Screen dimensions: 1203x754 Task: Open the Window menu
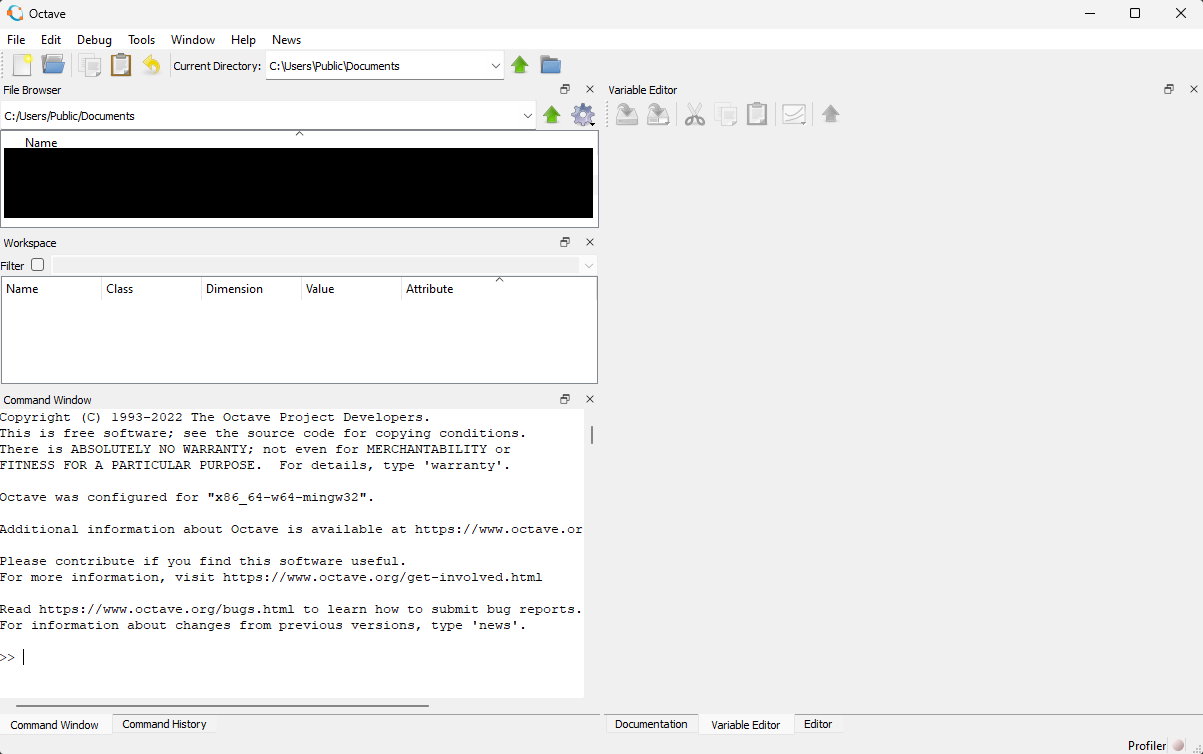click(x=193, y=40)
